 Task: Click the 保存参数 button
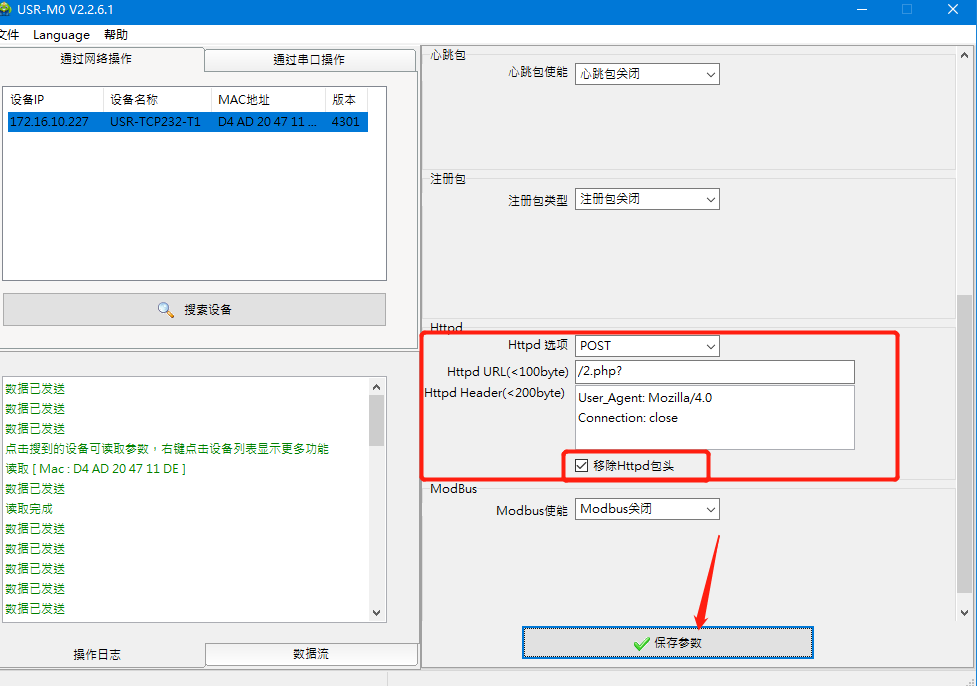click(667, 643)
